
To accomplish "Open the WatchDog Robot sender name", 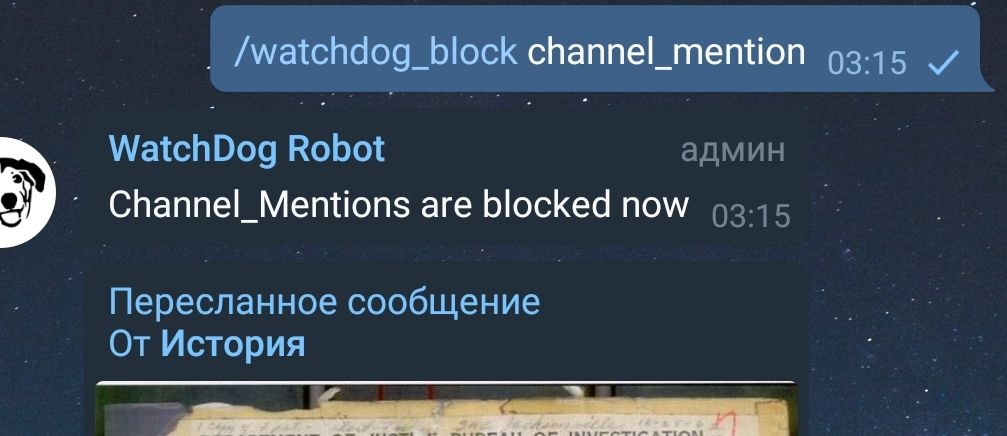I will pyautogui.click(x=247, y=149).
